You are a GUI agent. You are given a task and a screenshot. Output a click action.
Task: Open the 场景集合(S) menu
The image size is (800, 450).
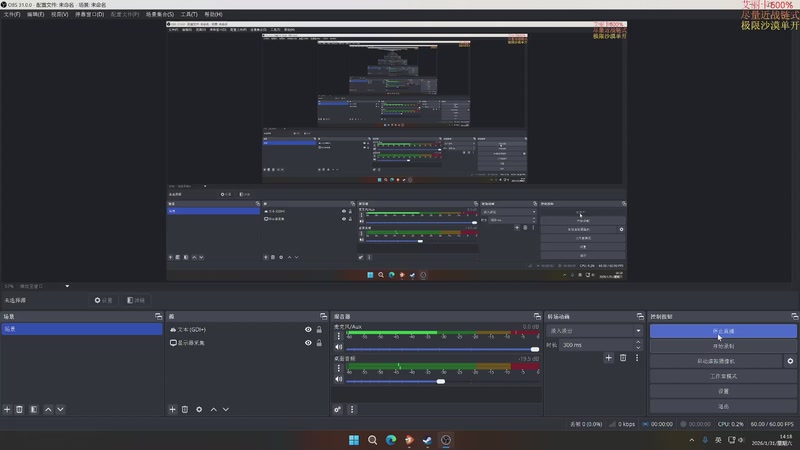[160, 14]
